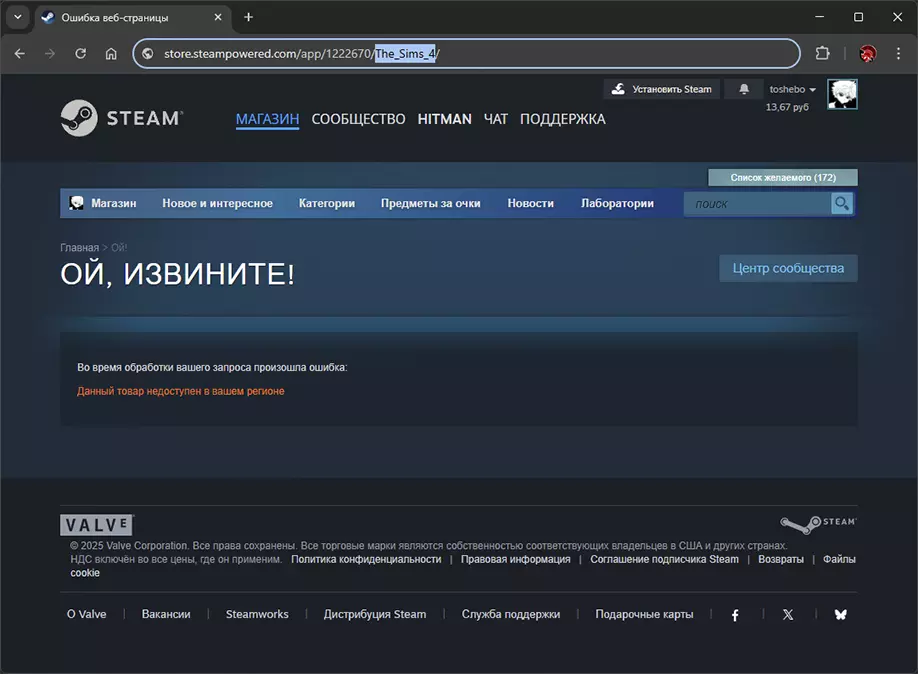Maximize the browser window

(858, 17)
